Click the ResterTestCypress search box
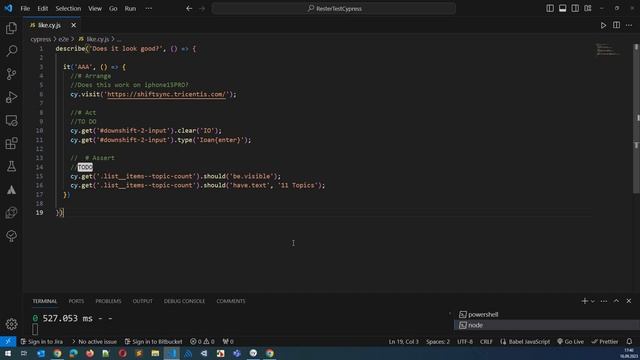 [333, 8]
